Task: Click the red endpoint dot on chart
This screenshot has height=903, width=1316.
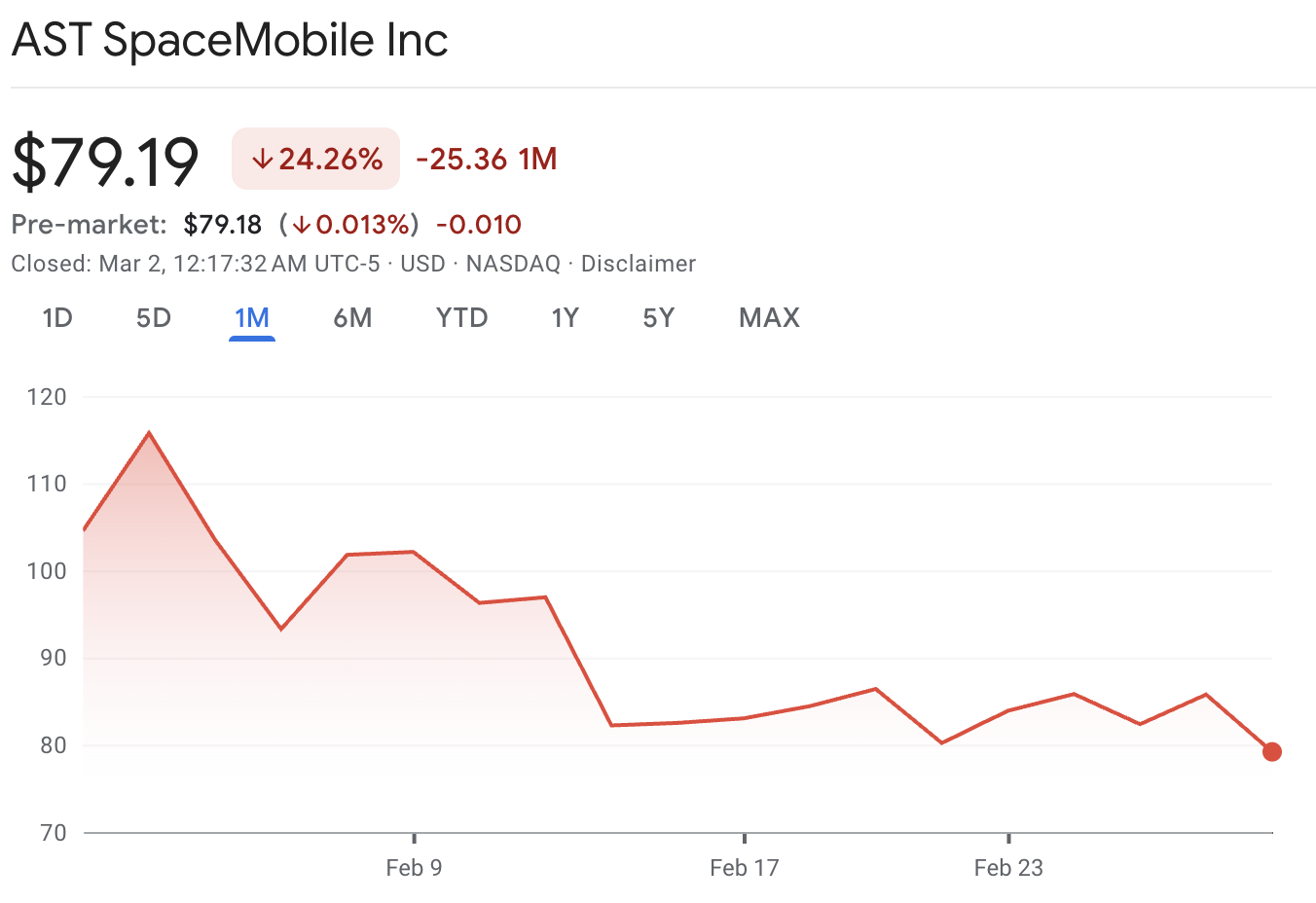Action: click(1271, 751)
